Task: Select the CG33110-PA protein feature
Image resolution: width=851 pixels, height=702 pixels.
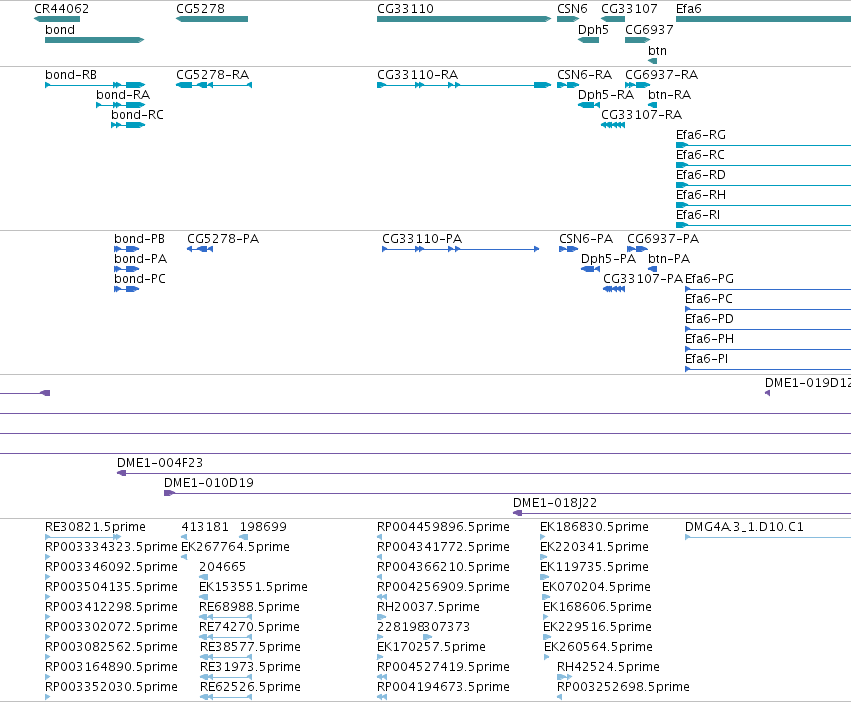Action: tap(461, 249)
